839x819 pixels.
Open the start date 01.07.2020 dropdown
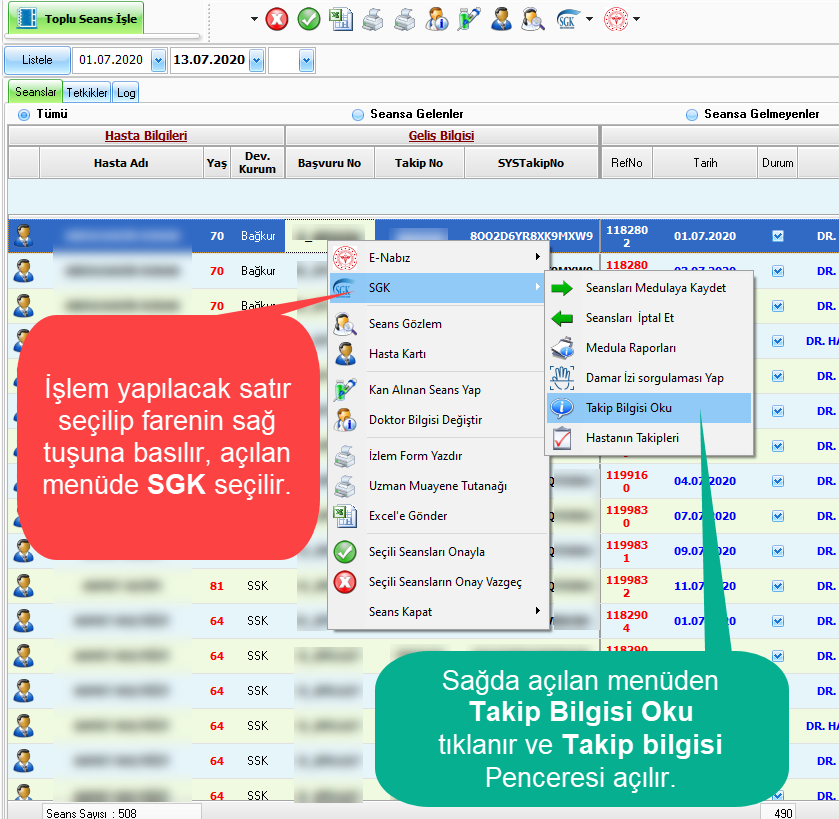coord(158,60)
